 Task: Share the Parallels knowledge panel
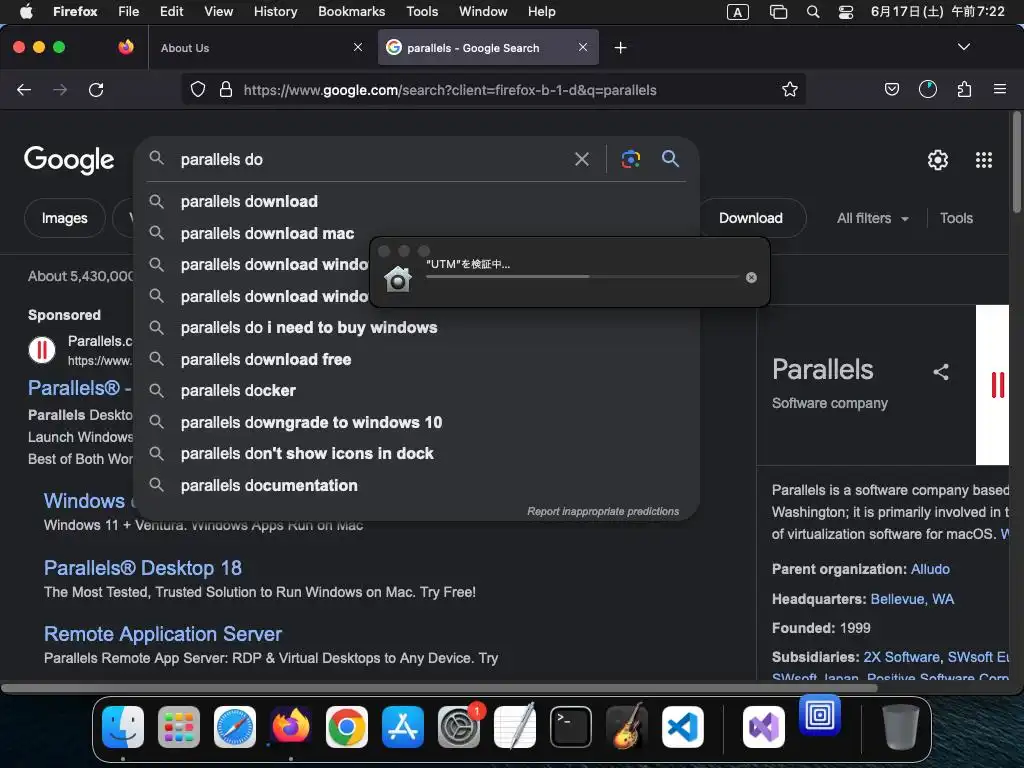[940, 372]
